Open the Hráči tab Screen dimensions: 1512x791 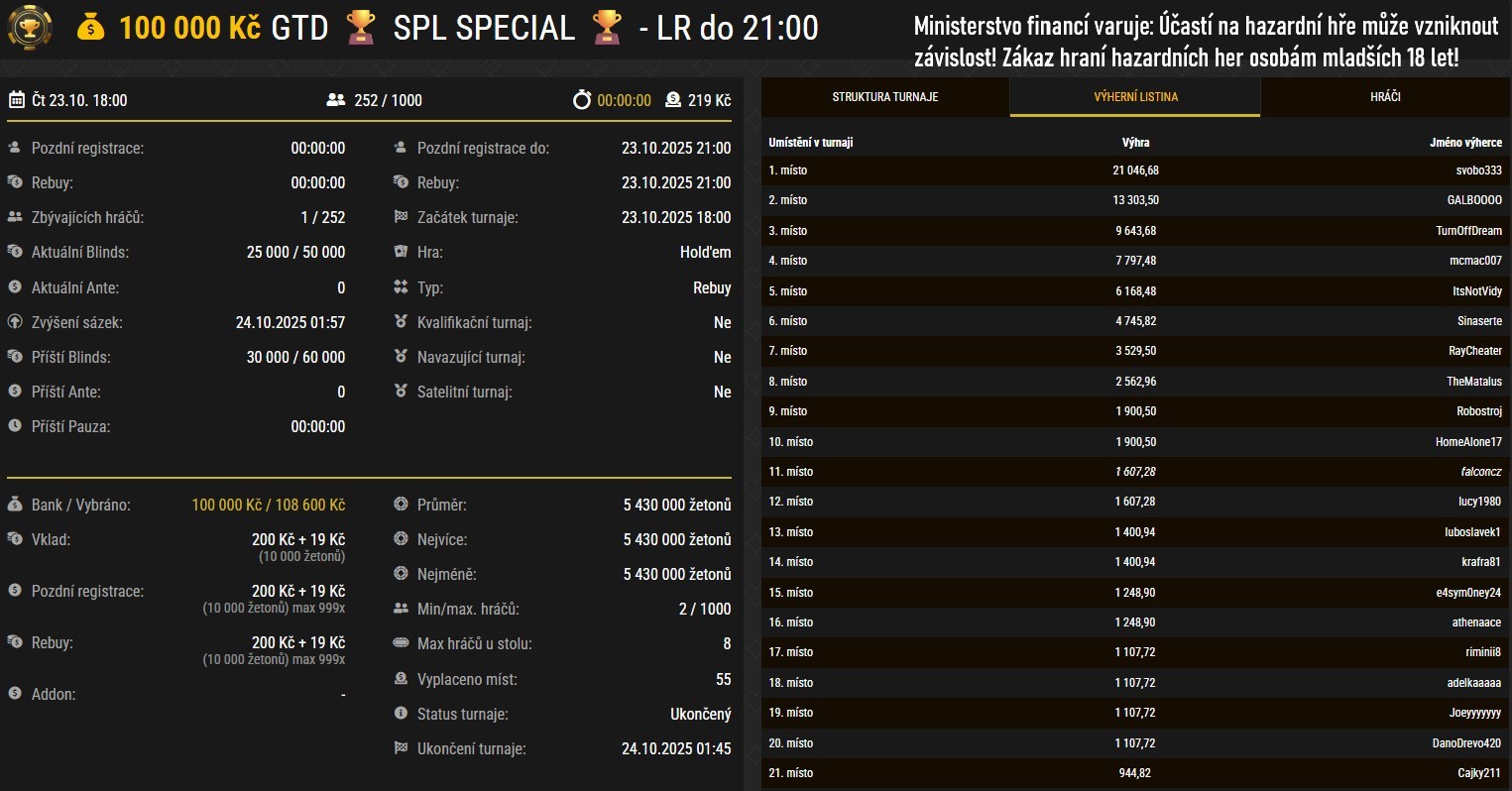pyautogui.click(x=1386, y=97)
